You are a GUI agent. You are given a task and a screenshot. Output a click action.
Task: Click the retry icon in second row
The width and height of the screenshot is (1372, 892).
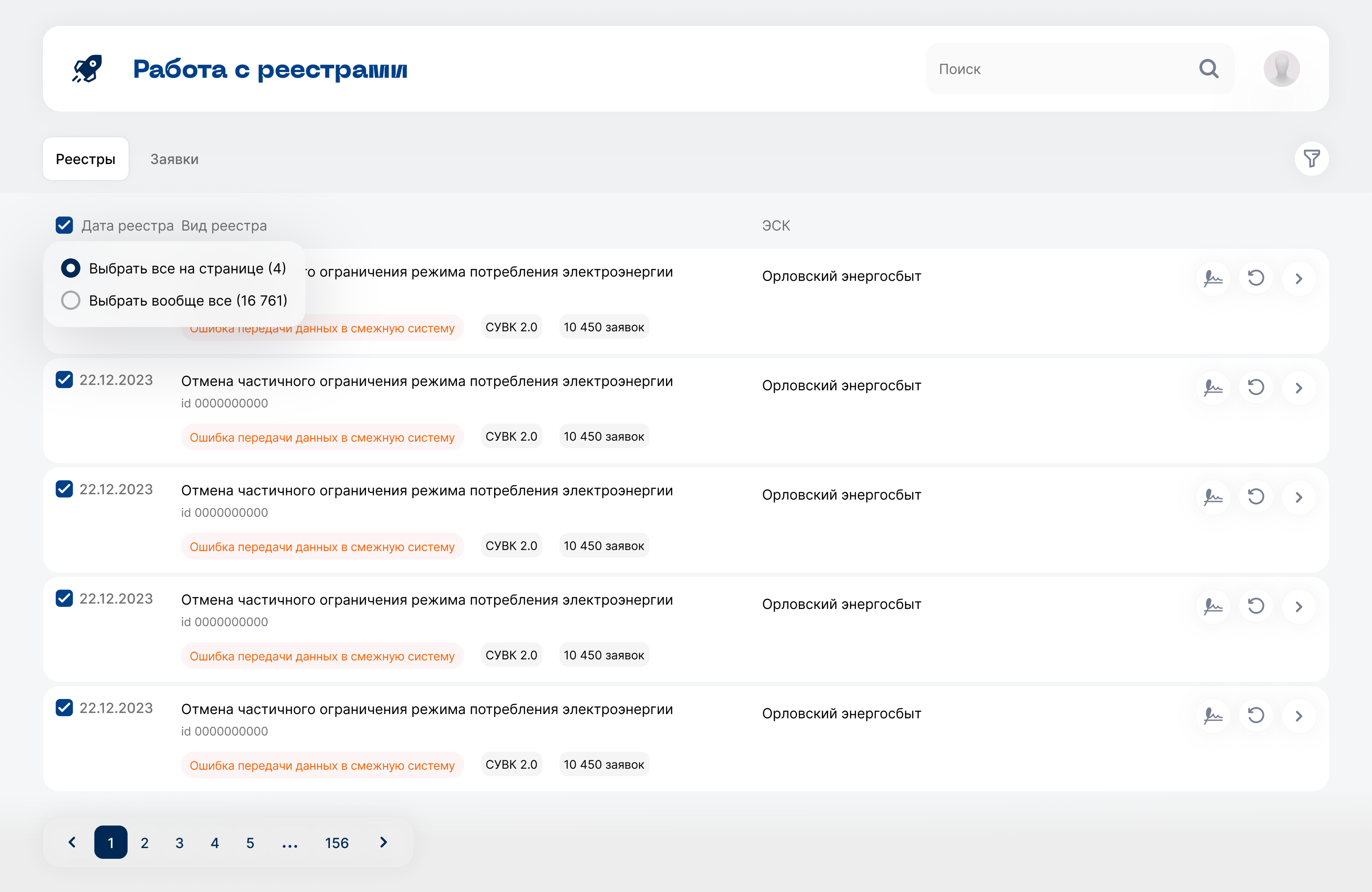1255,387
